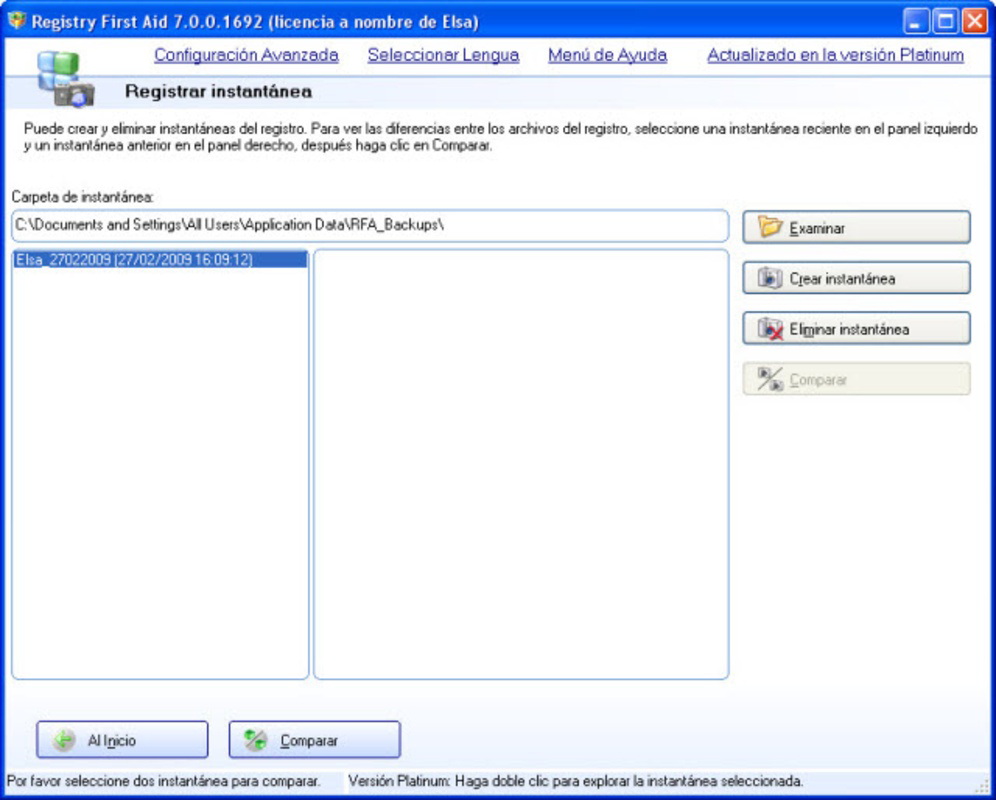Click the grayed Comparar icon on right panel
The image size is (996, 800).
coord(770,379)
